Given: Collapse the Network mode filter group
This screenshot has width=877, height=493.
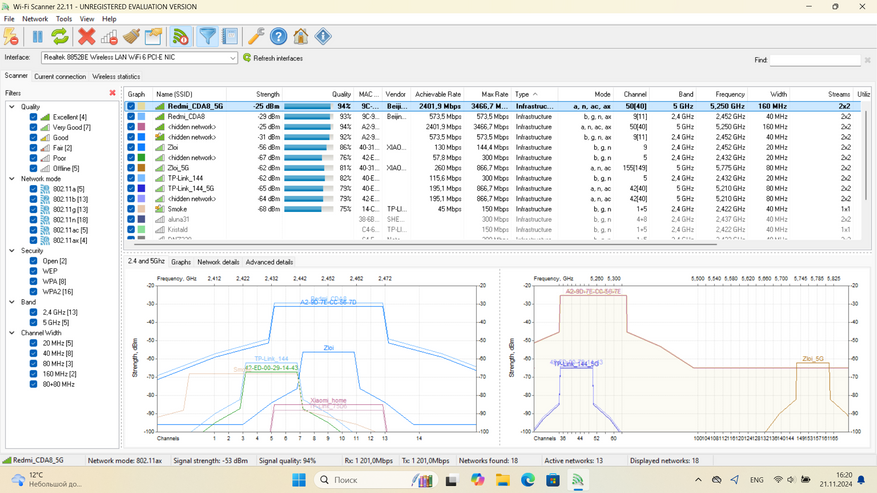Looking at the screenshot, I should point(12,178).
